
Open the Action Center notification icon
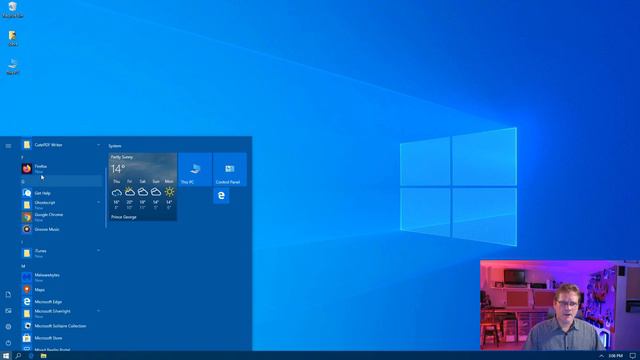[633, 356]
